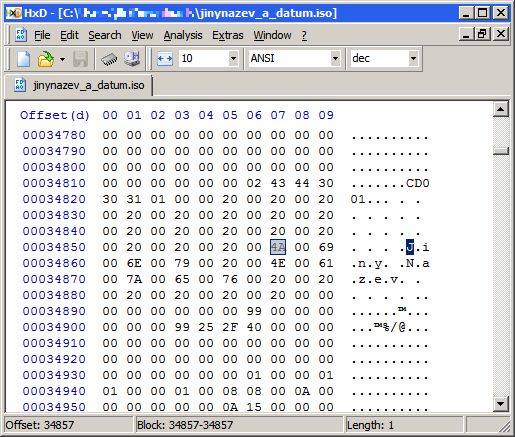
Task: Click the Open disk icon
Action: pyautogui.click(x=132, y=59)
